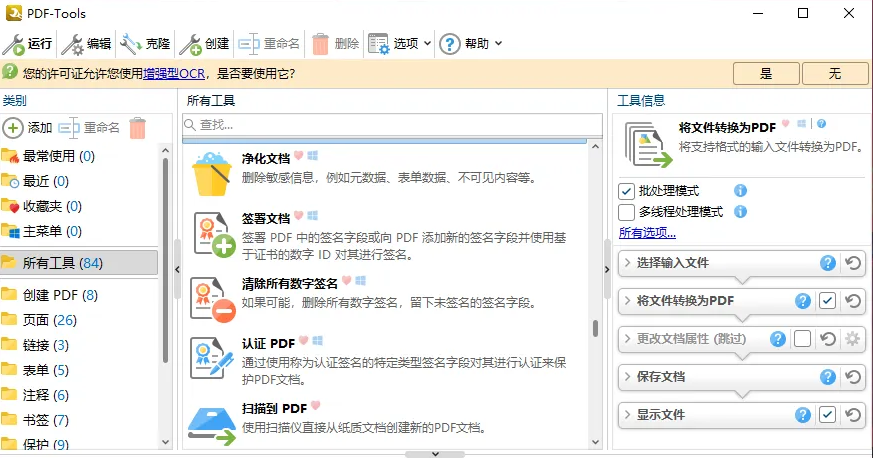
Task: Click the 清除所有数字签名 icon
Action: tap(213, 299)
